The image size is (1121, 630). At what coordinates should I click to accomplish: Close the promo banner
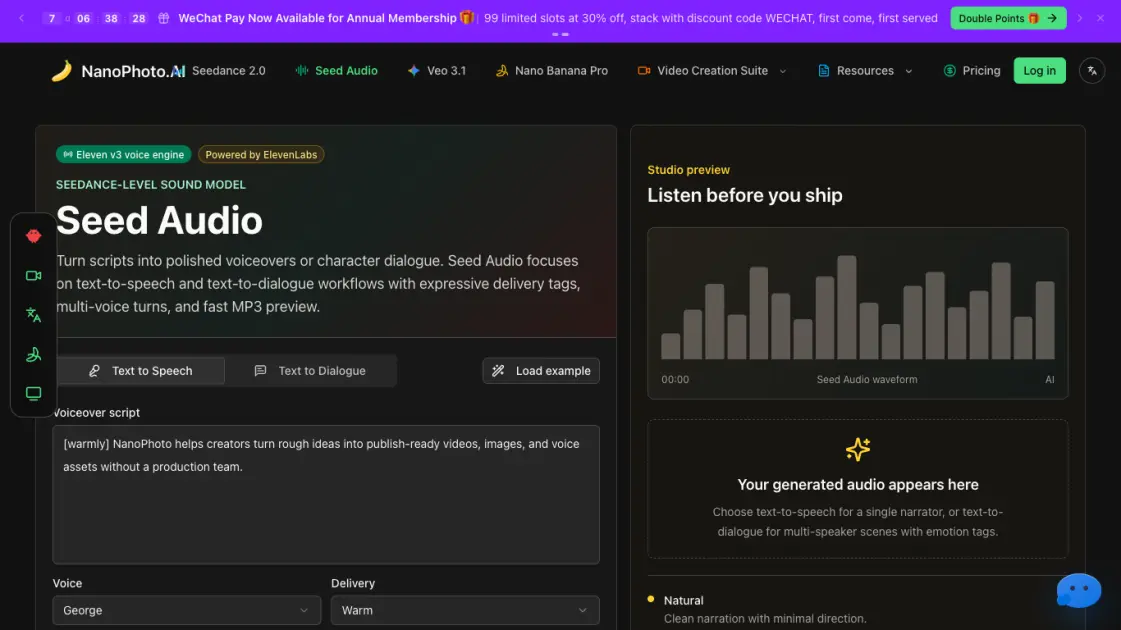(1100, 18)
